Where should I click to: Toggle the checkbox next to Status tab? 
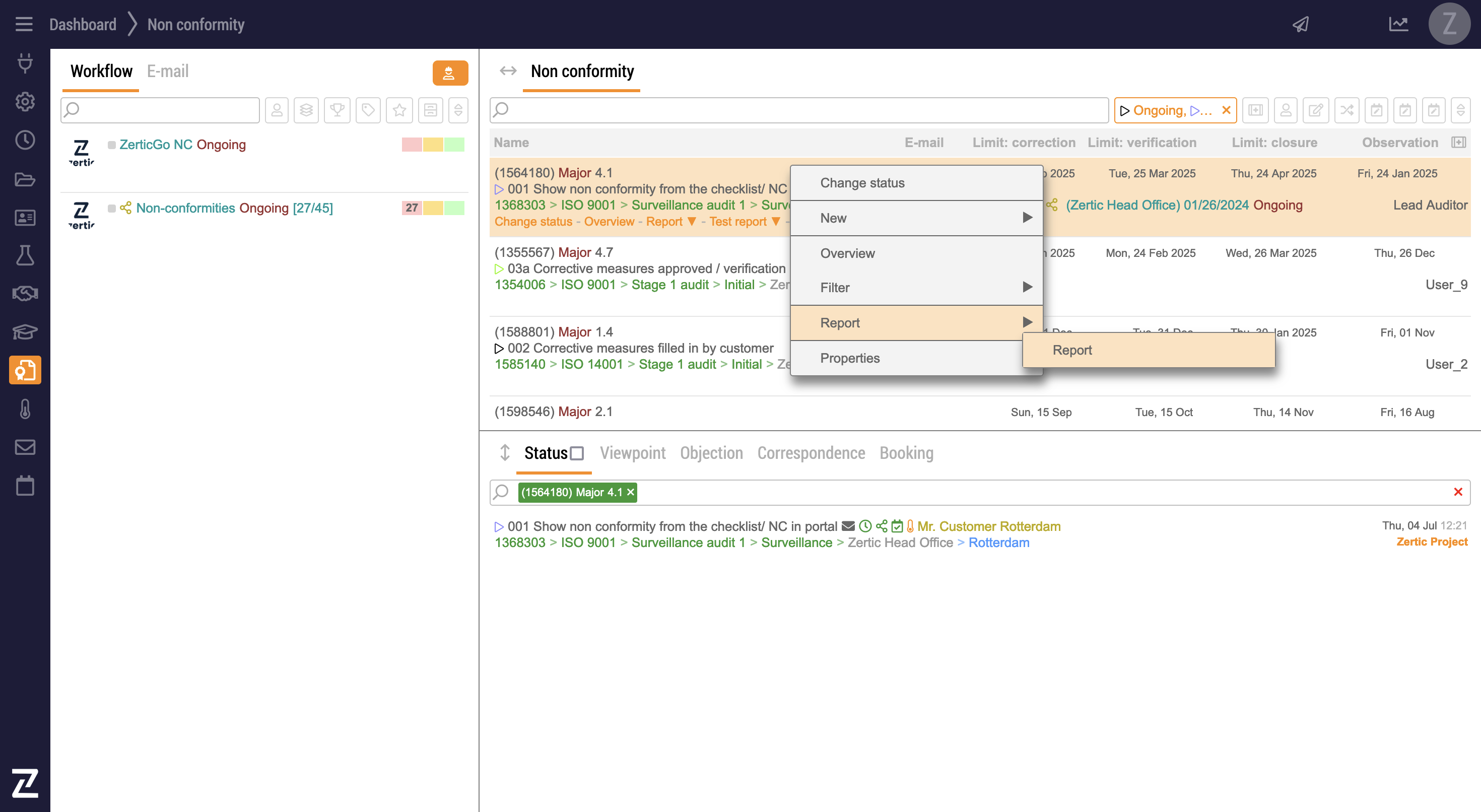tap(577, 454)
